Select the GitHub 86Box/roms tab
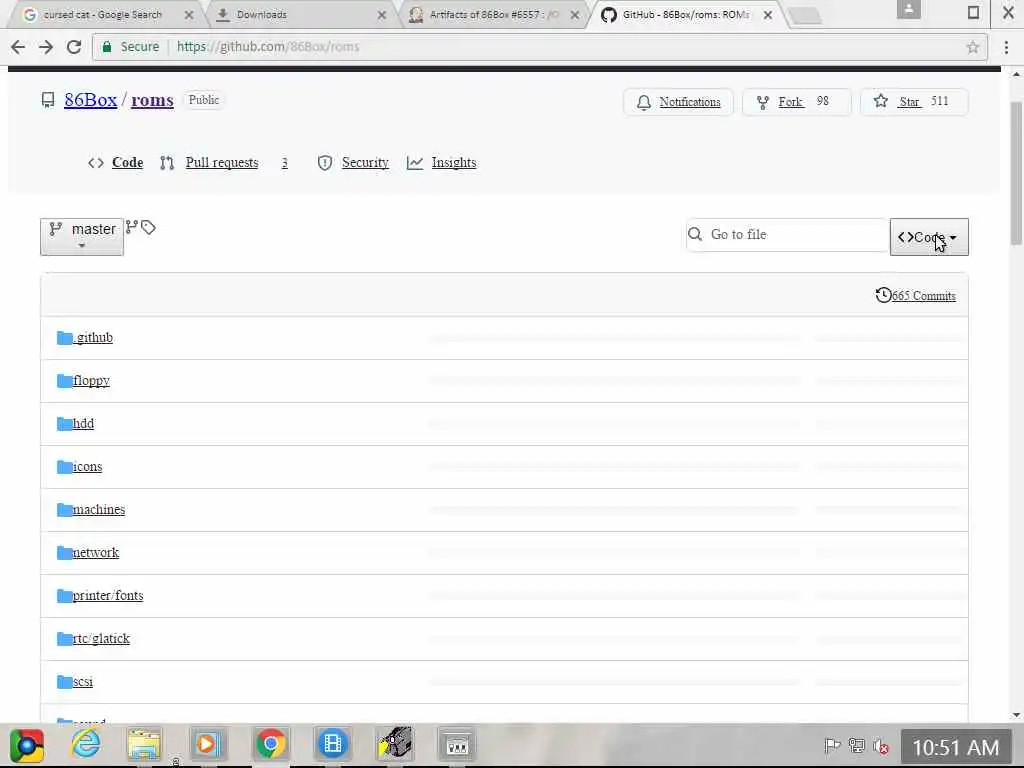 [x=686, y=14]
